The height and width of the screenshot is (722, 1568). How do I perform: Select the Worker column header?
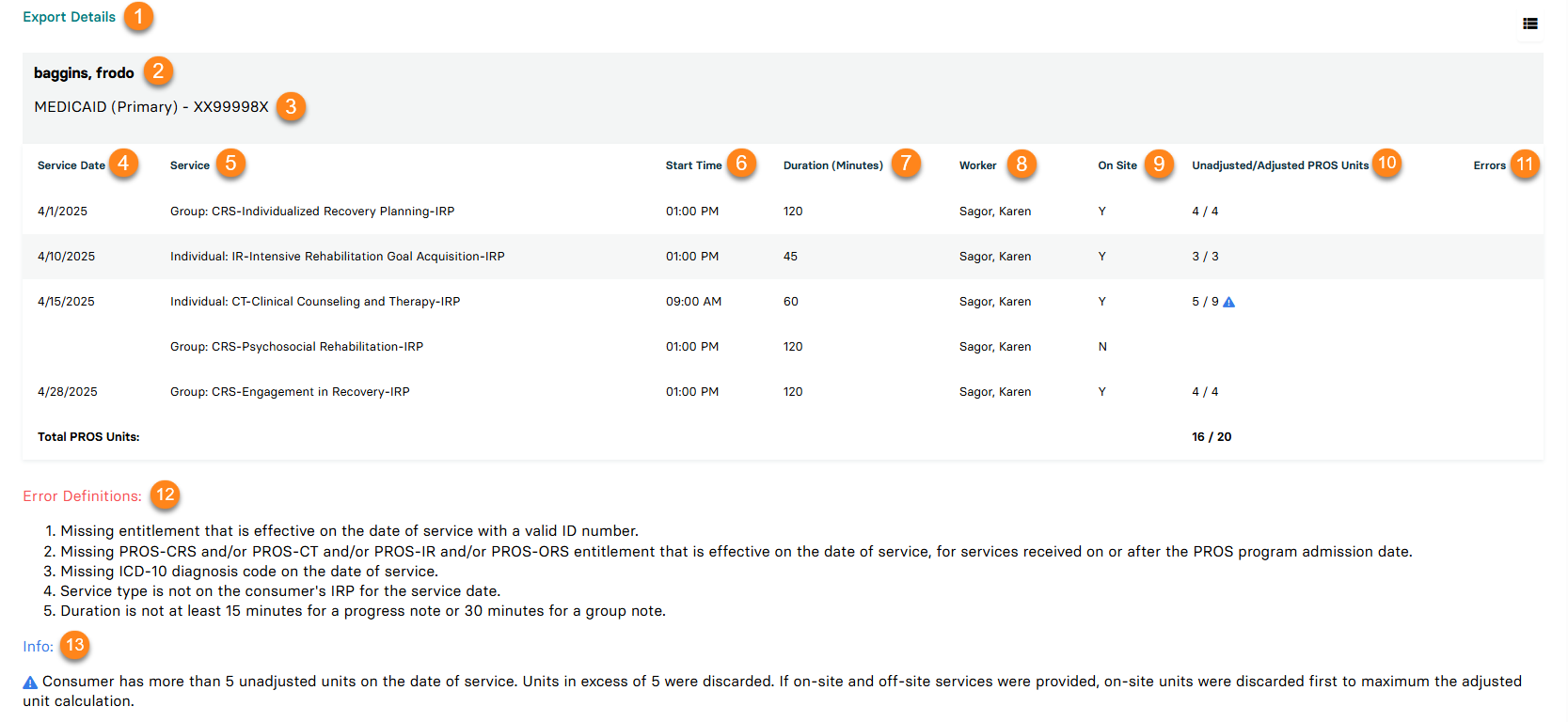point(978,165)
